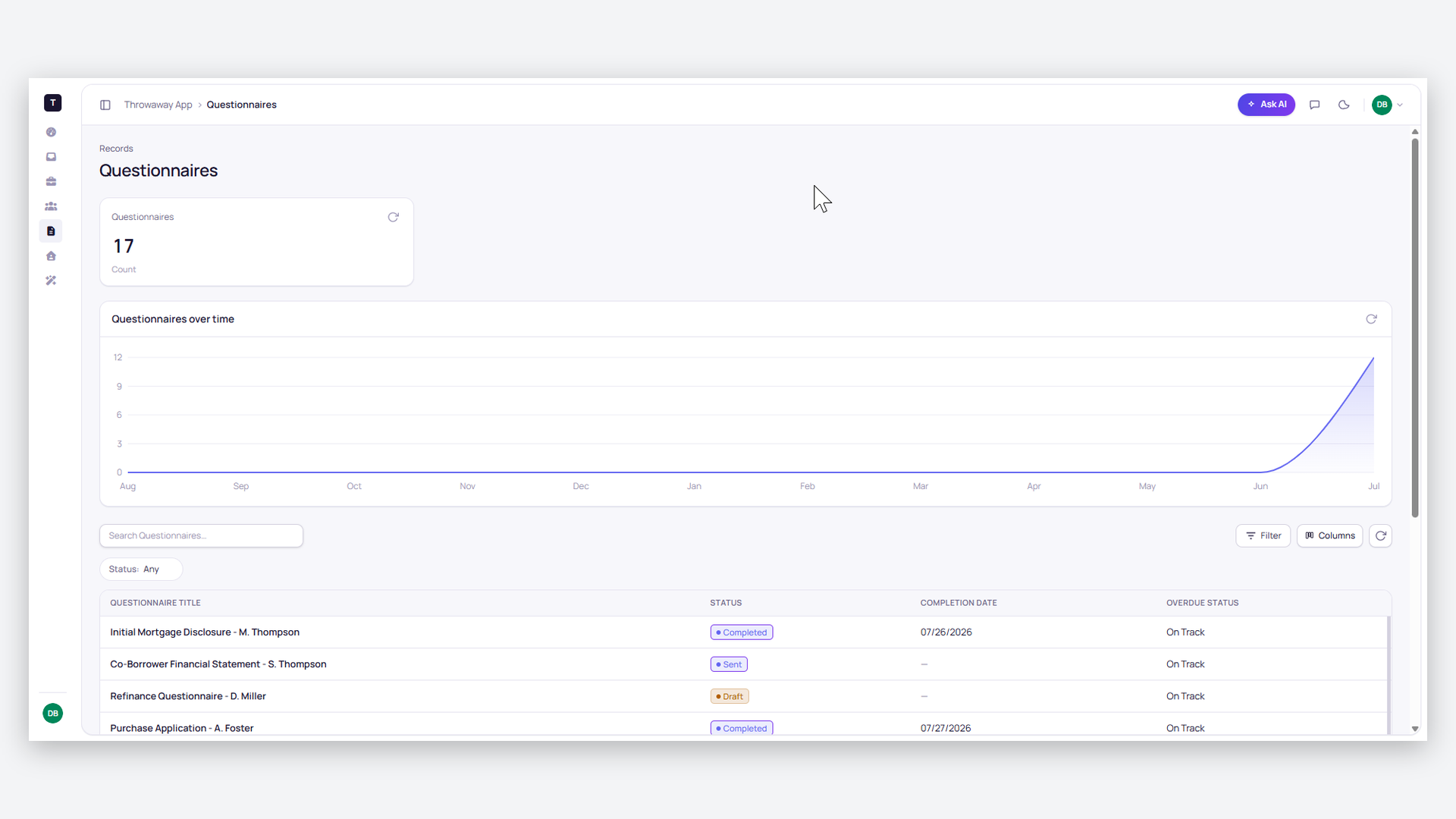Toggle the sidebar panel icon
The image size is (1456, 819).
coord(105,105)
